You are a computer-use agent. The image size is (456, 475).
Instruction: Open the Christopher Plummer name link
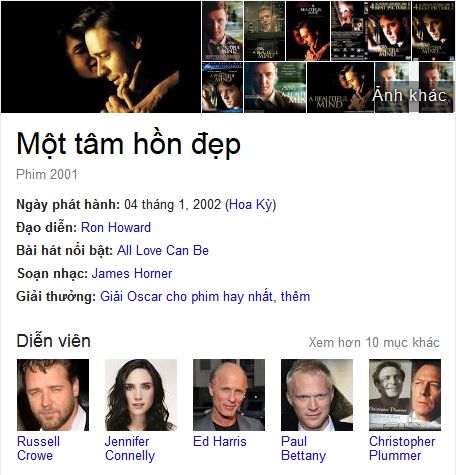point(402,448)
